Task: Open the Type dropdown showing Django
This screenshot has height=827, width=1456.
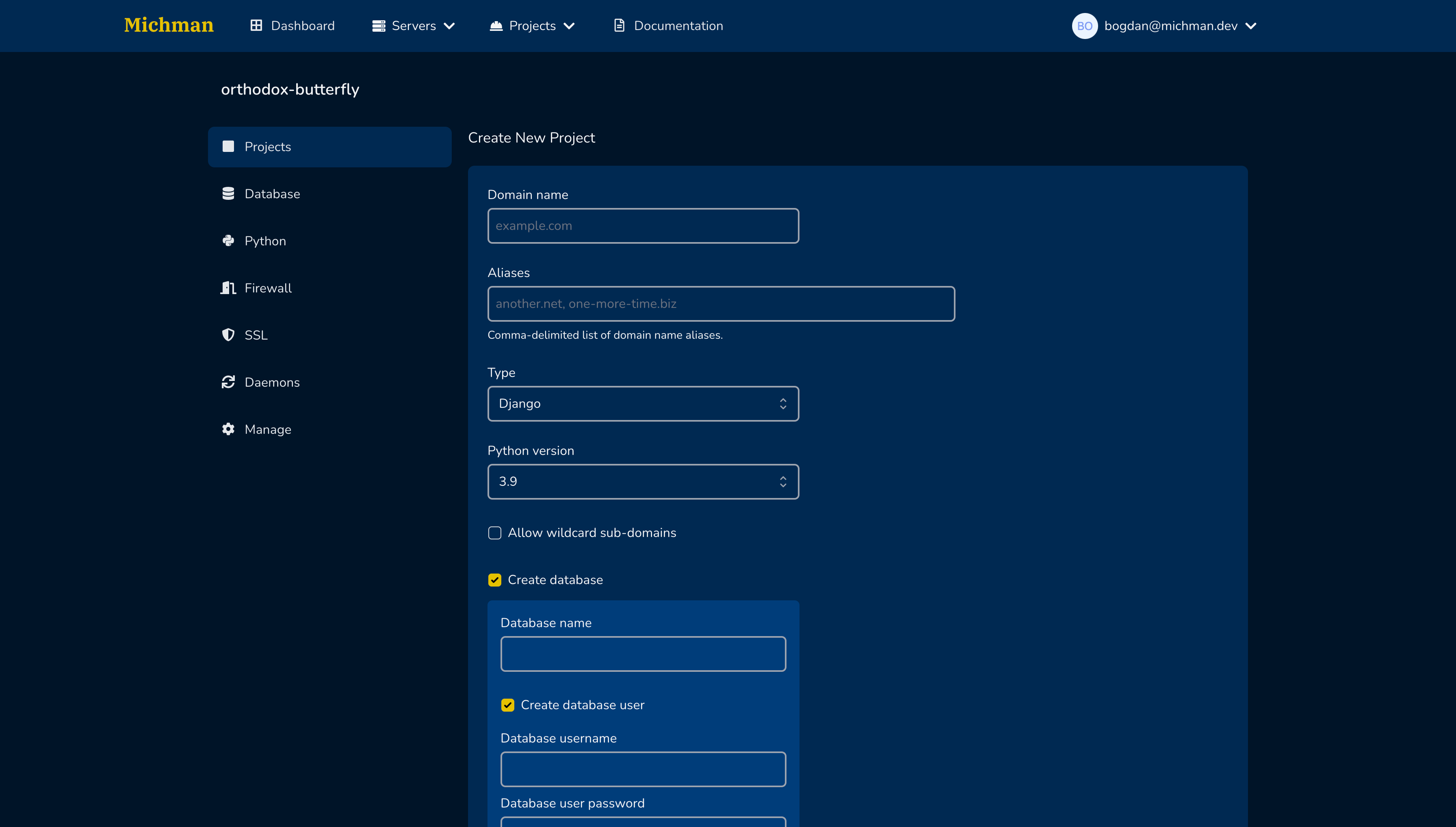Action: pyautogui.click(x=643, y=404)
